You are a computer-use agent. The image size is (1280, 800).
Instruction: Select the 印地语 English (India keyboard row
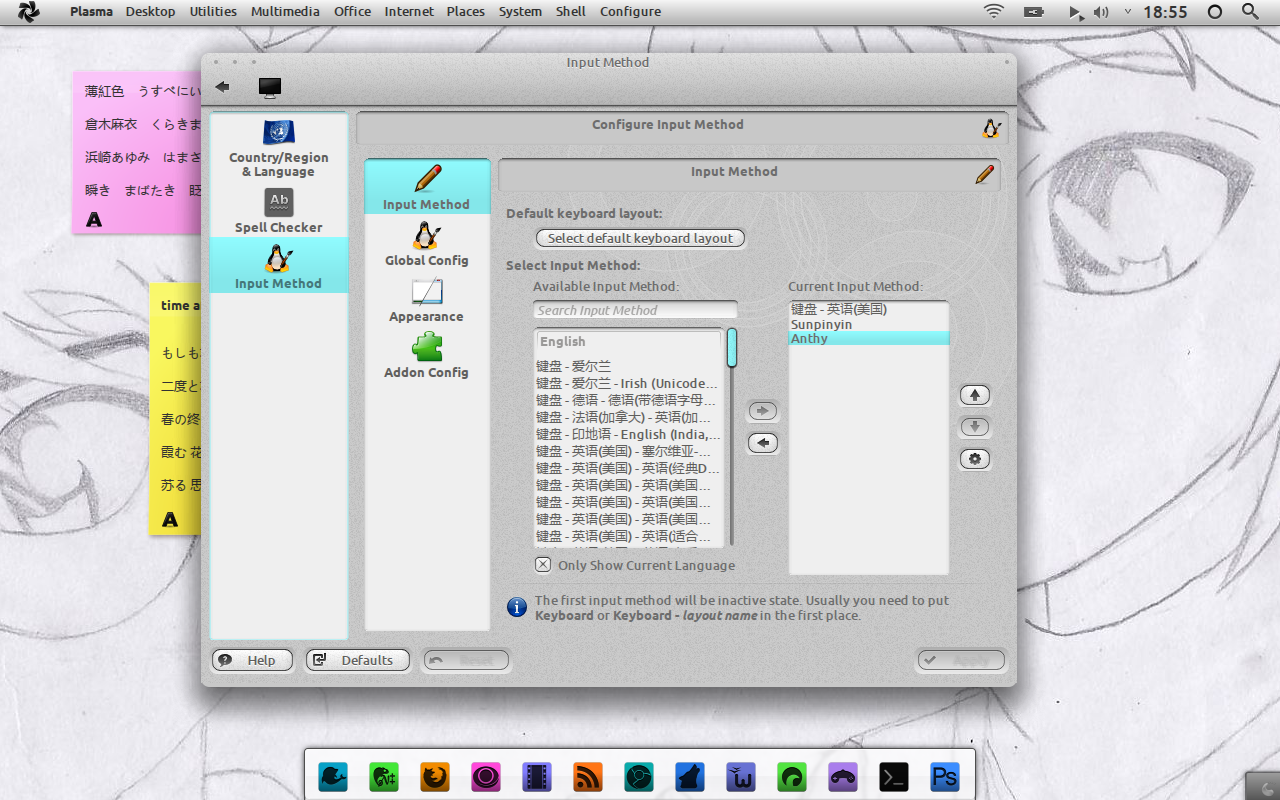tap(628, 434)
